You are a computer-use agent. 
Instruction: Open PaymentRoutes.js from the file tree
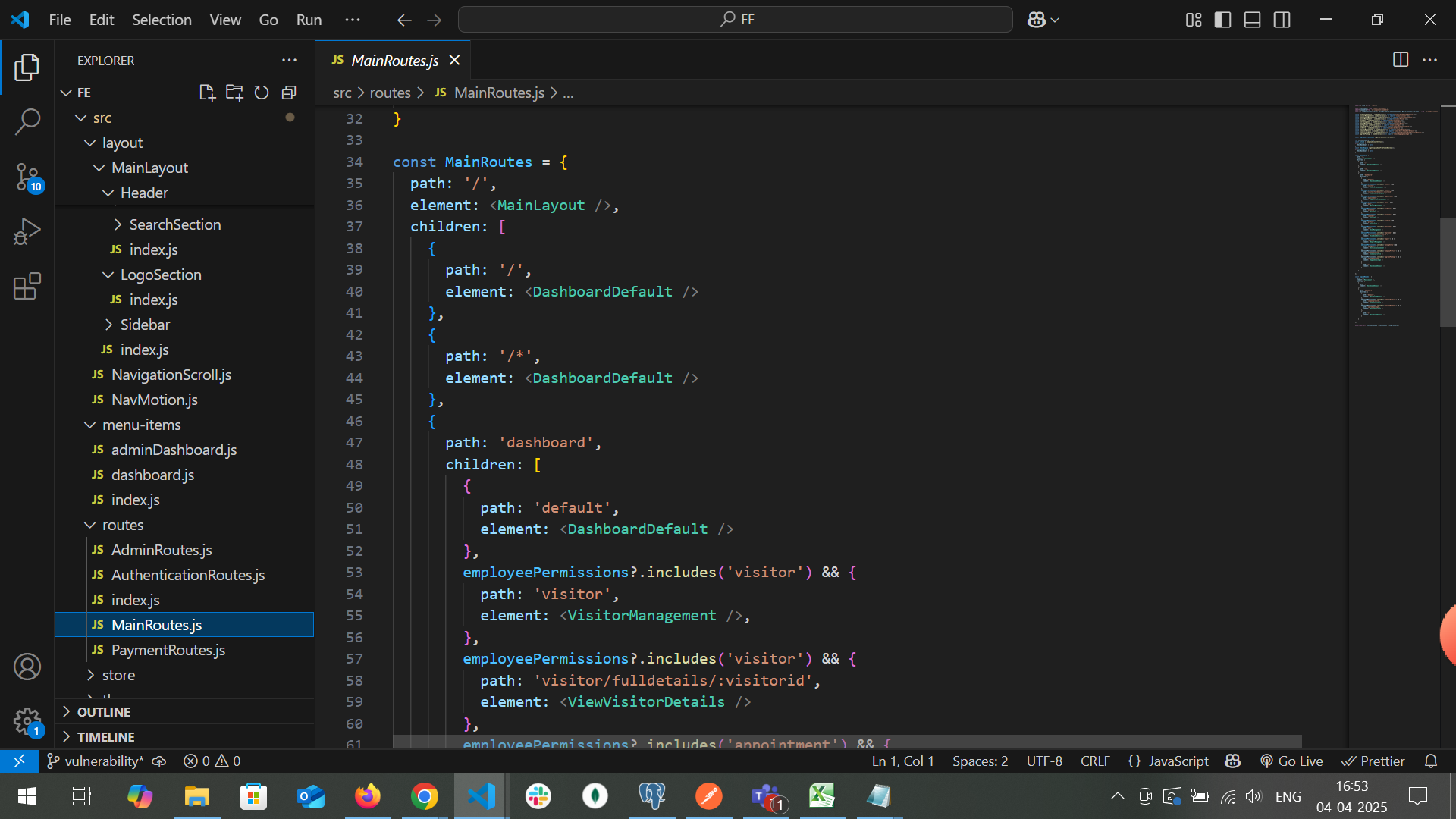pyautogui.click(x=168, y=650)
